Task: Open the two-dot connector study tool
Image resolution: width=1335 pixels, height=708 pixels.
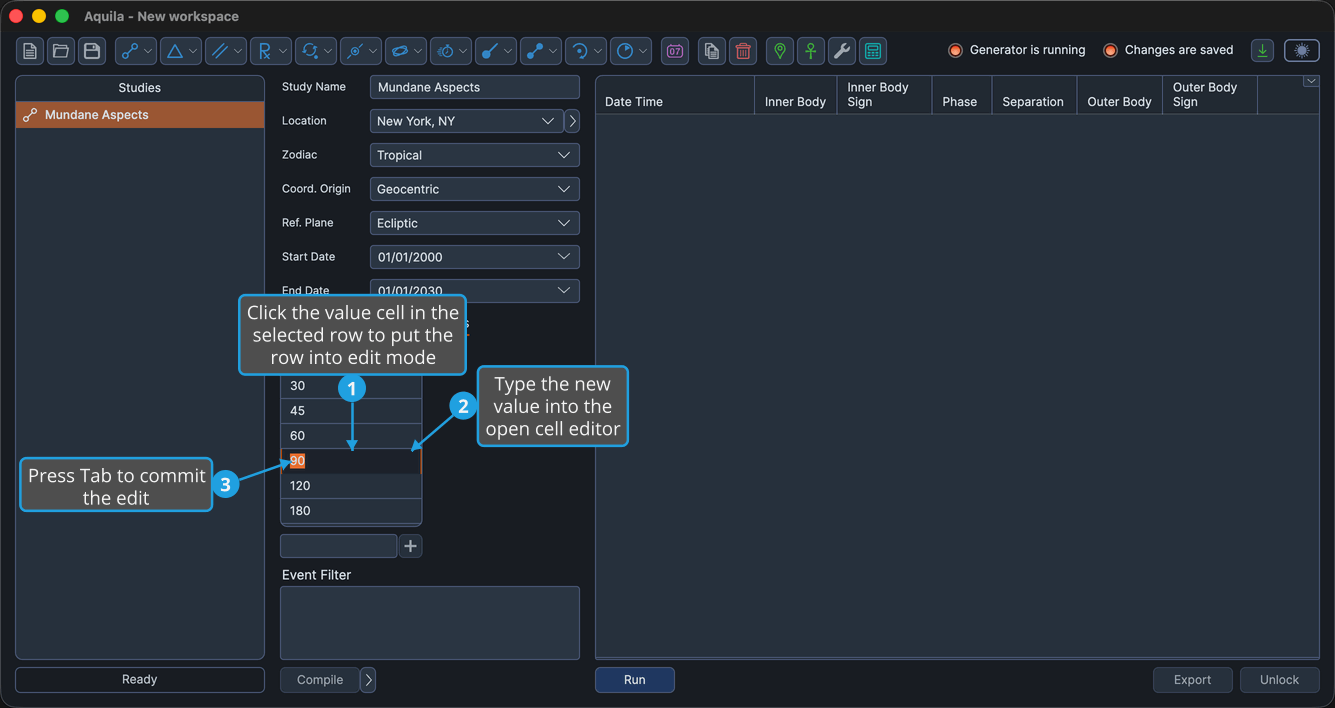Action: point(541,51)
